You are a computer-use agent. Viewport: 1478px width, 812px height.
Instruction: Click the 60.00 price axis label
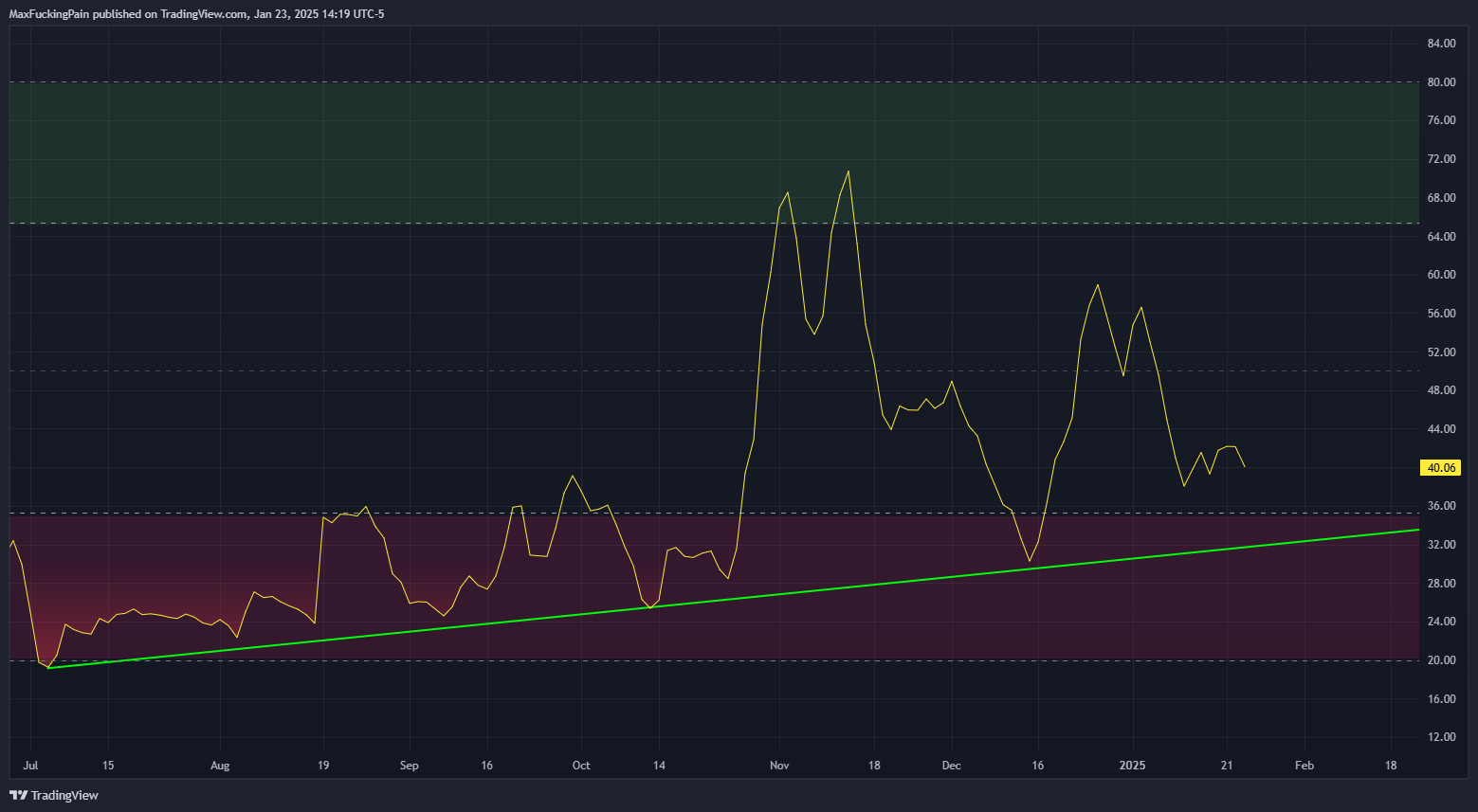click(x=1441, y=275)
